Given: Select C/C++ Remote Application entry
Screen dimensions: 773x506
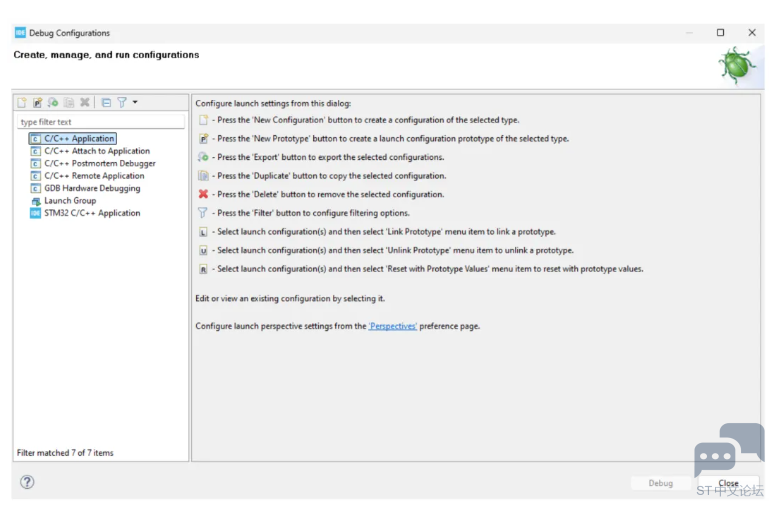Looking at the screenshot, I should click(94, 176).
